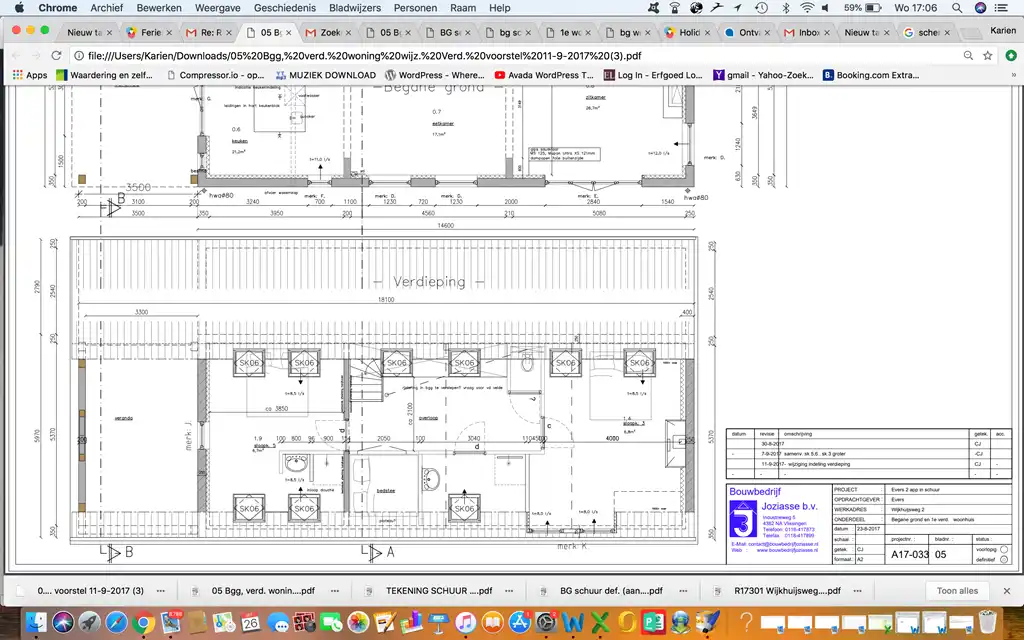Open the Bluetooth menu bar icon
This screenshot has height=640, width=1024.
(786, 8)
